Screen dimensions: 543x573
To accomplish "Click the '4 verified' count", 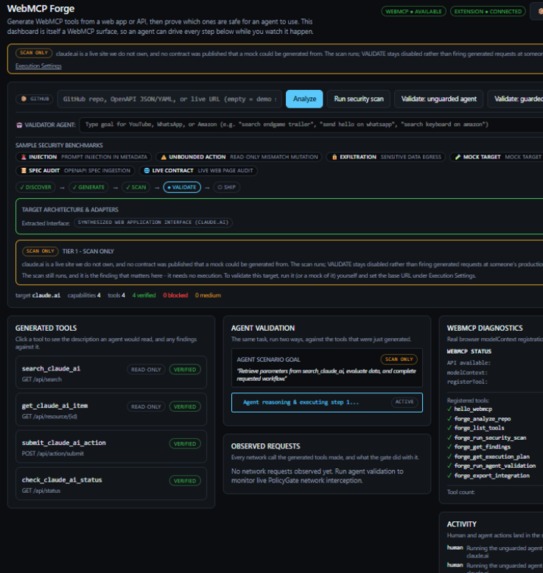I will (144, 295).
